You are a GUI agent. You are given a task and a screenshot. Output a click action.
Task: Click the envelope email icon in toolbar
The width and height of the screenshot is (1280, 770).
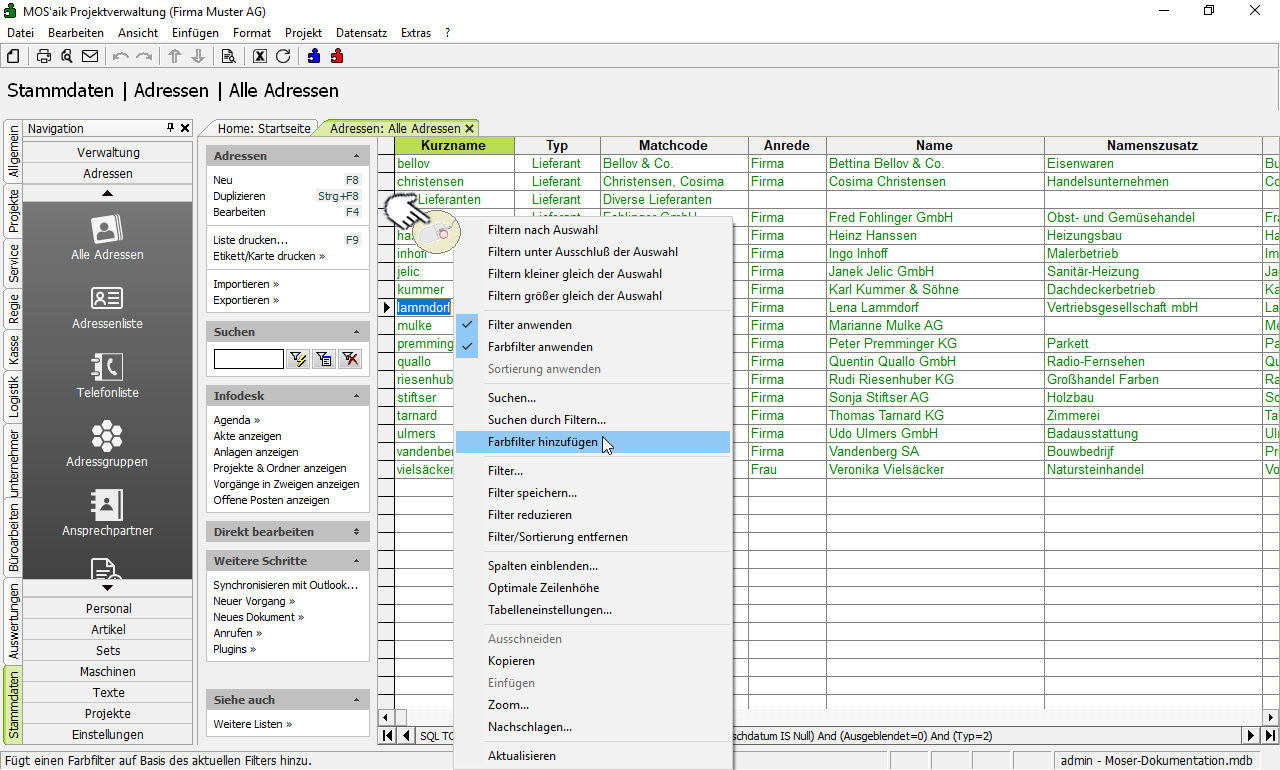90,56
